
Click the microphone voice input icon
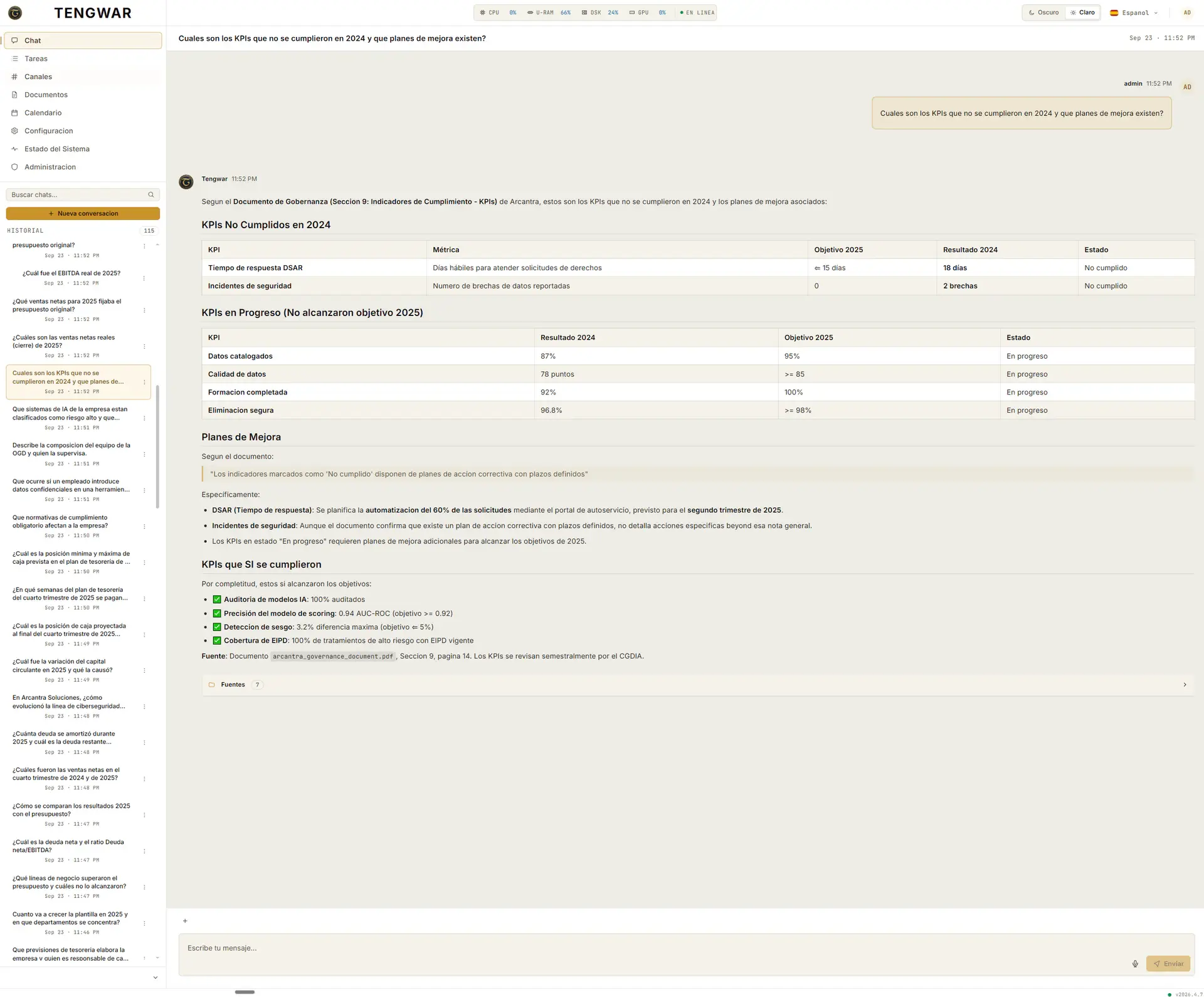point(1135,964)
